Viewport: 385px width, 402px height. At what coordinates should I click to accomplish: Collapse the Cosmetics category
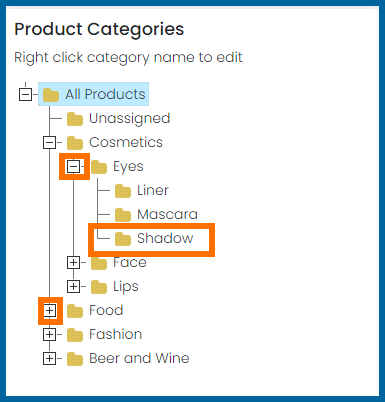(49, 143)
